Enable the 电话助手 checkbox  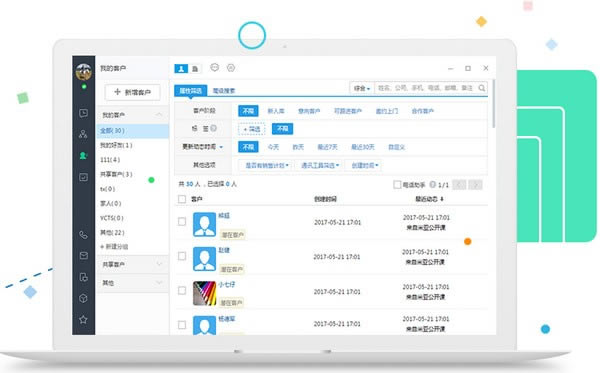(397, 185)
